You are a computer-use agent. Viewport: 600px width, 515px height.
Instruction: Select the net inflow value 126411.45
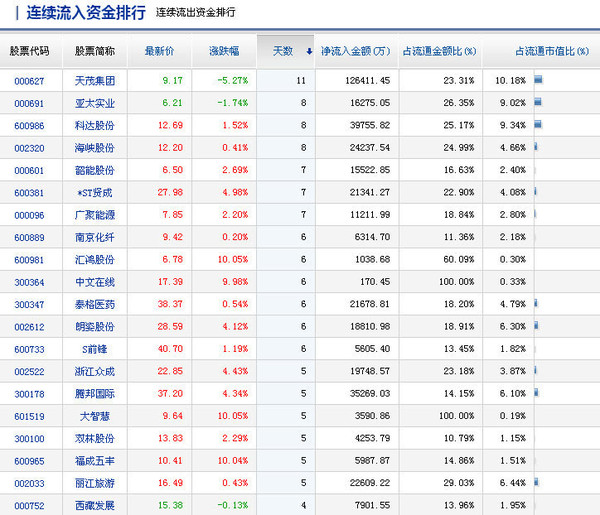tap(367, 81)
